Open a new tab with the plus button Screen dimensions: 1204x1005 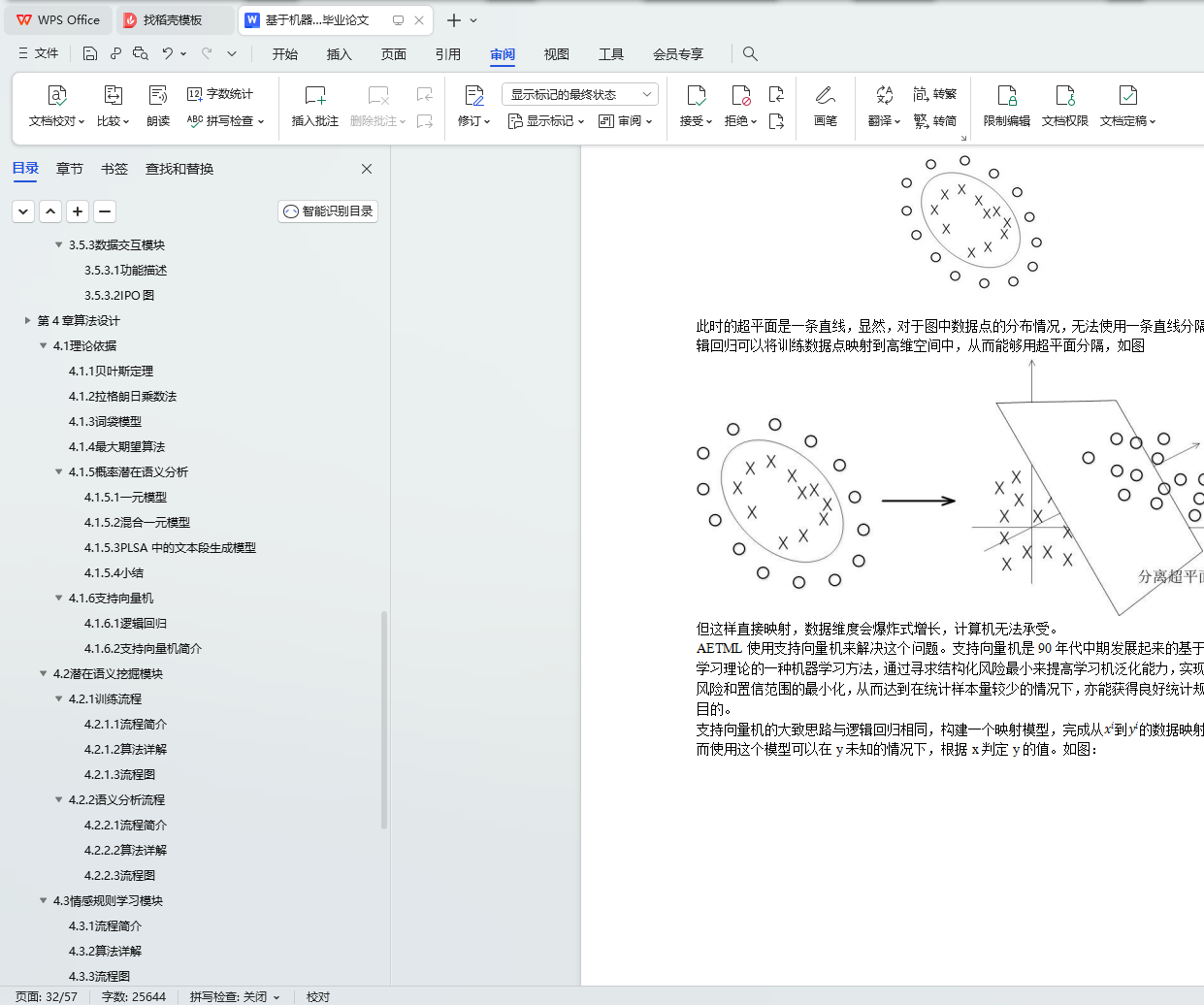[x=453, y=20]
